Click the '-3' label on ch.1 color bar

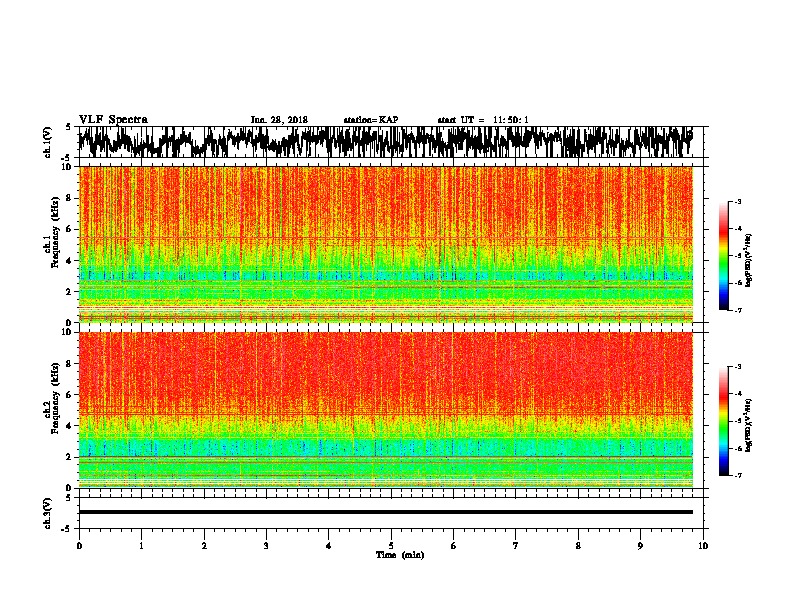(737, 202)
